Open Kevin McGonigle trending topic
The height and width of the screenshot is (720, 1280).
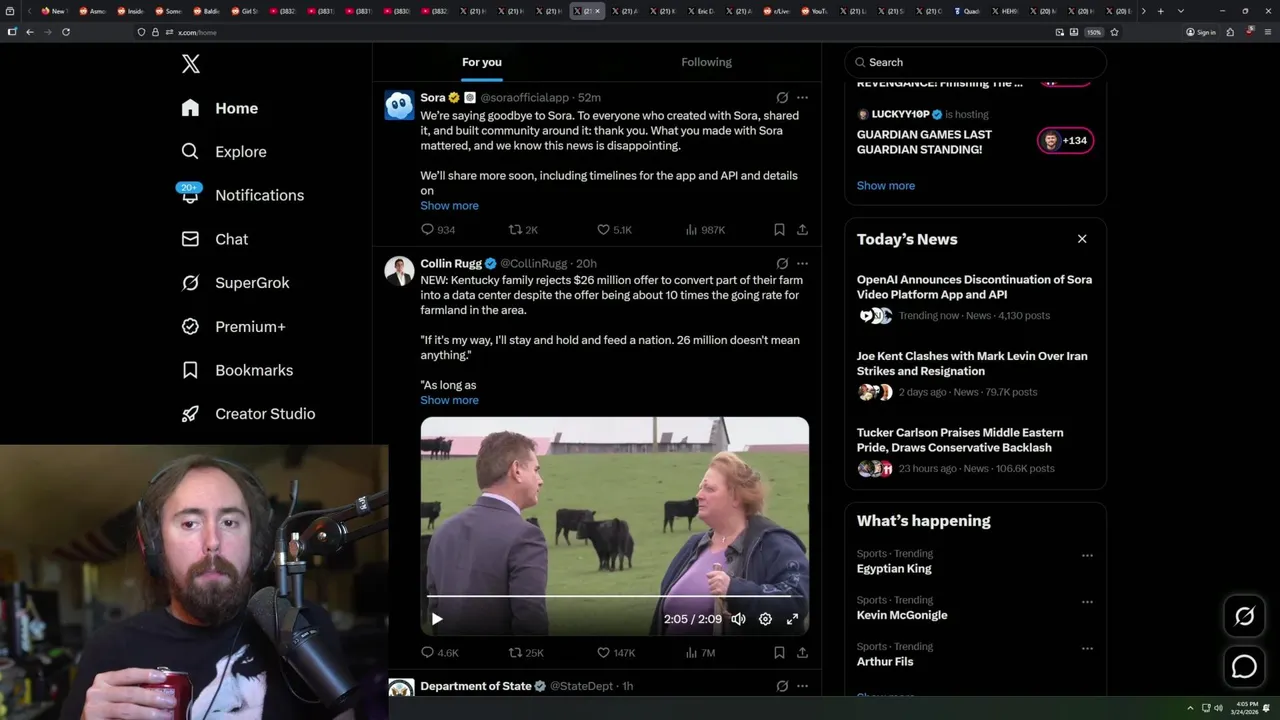tap(902, 615)
